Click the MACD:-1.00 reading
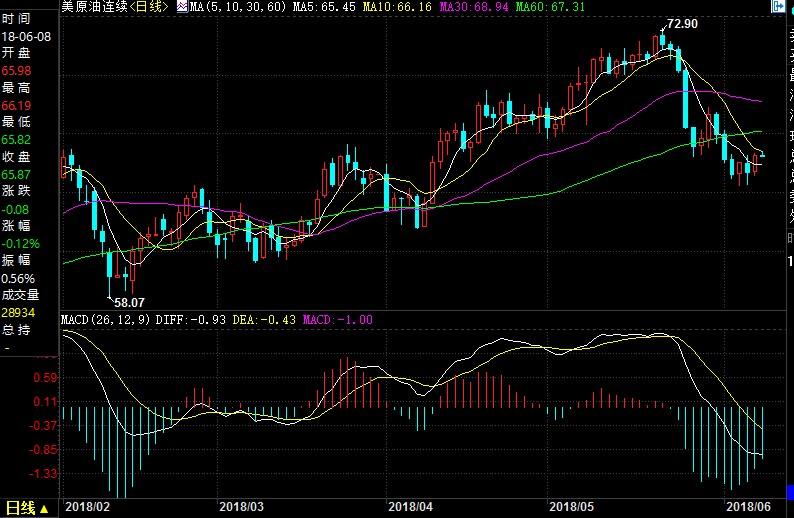 [337, 320]
